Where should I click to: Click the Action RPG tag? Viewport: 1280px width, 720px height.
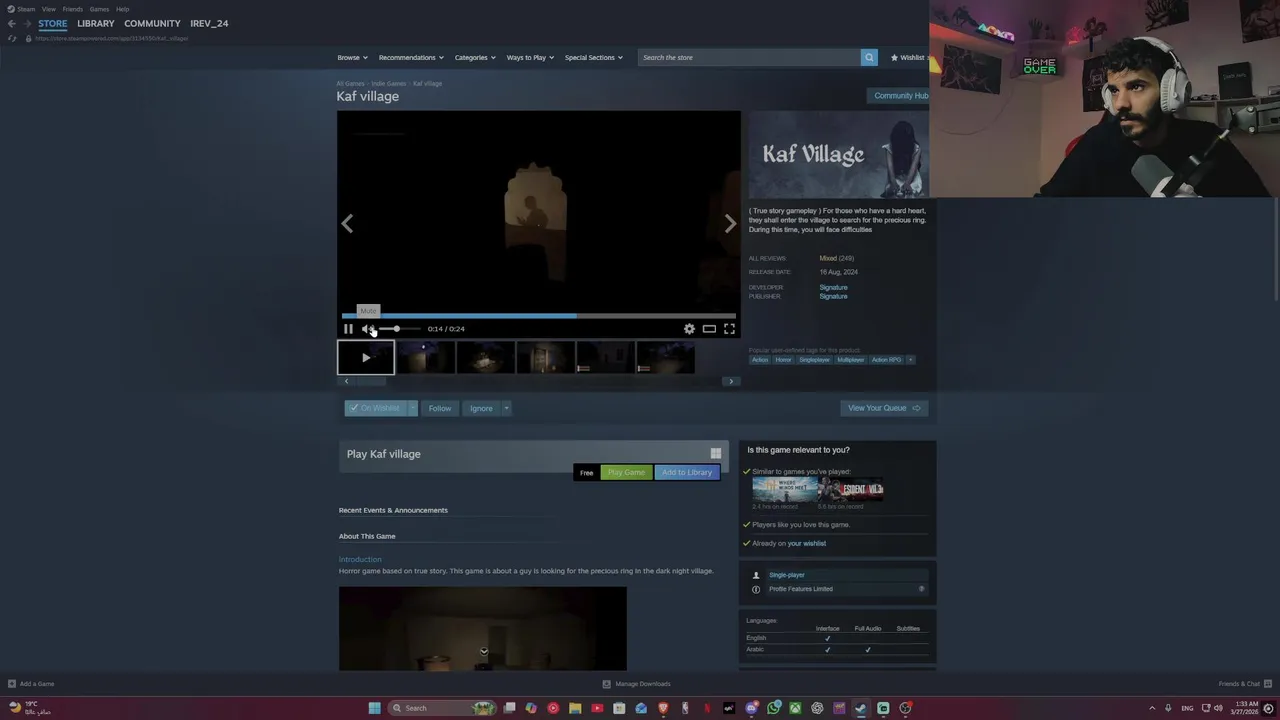(886, 360)
